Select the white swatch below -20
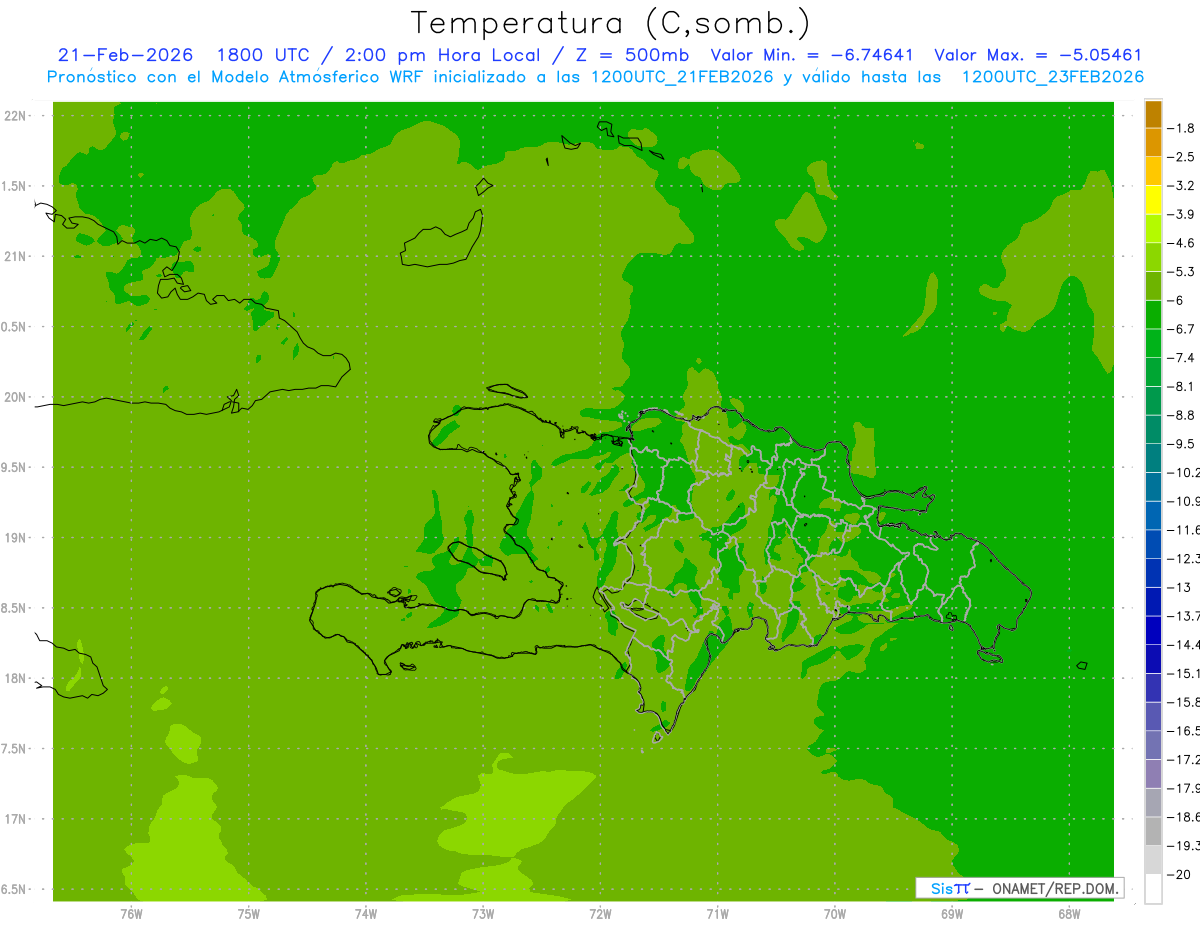 pos(1153,889)
